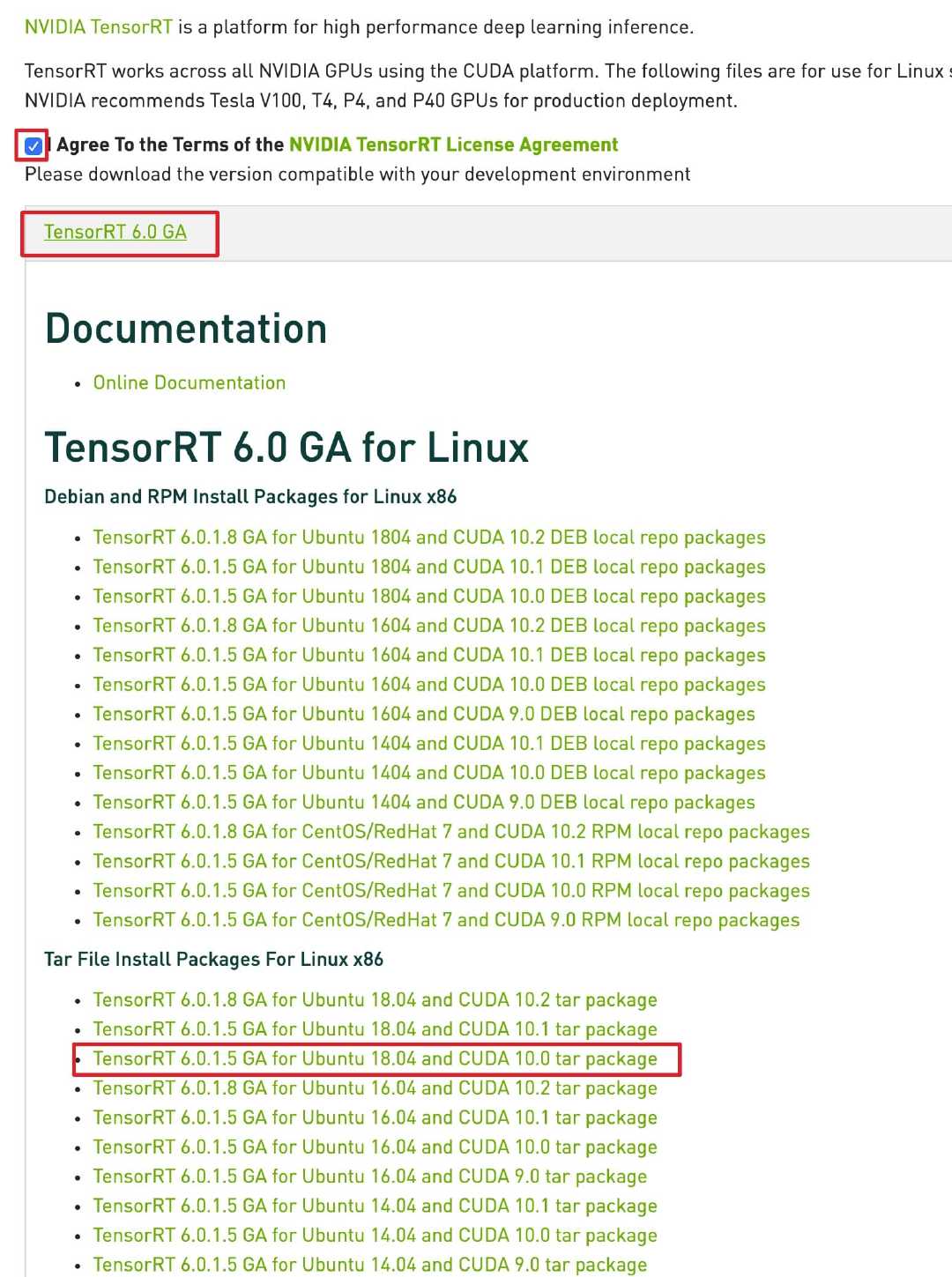952x1277 pixels.
Task: Download TensorRT 6.0.1.5 CentOS/RedHat 7 CUDA 9.0 RPM
Action: point(446,920)
